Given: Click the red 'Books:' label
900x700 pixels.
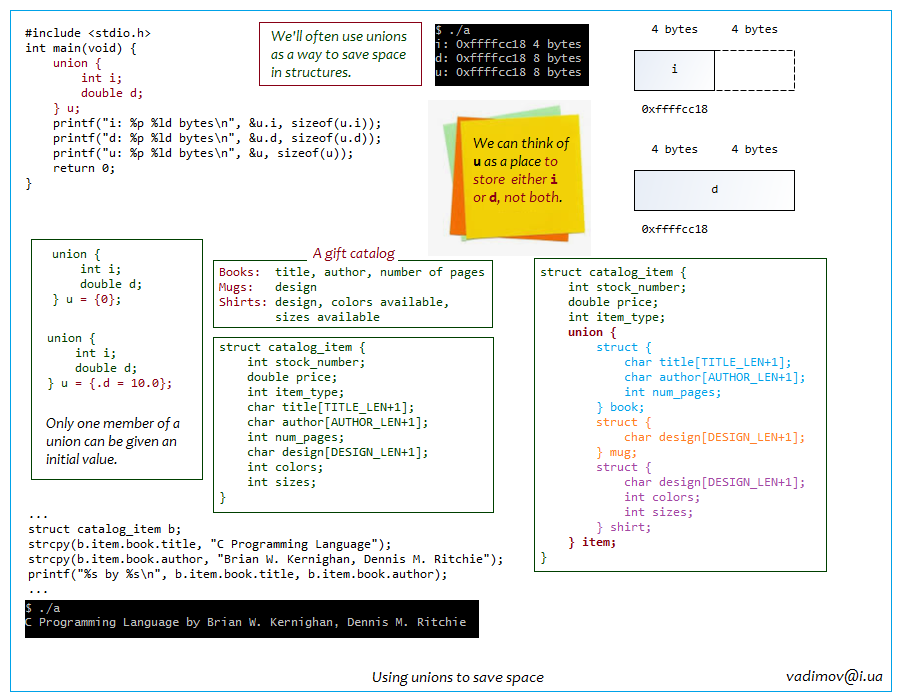Looking at the screenshot, I should 239,272.
